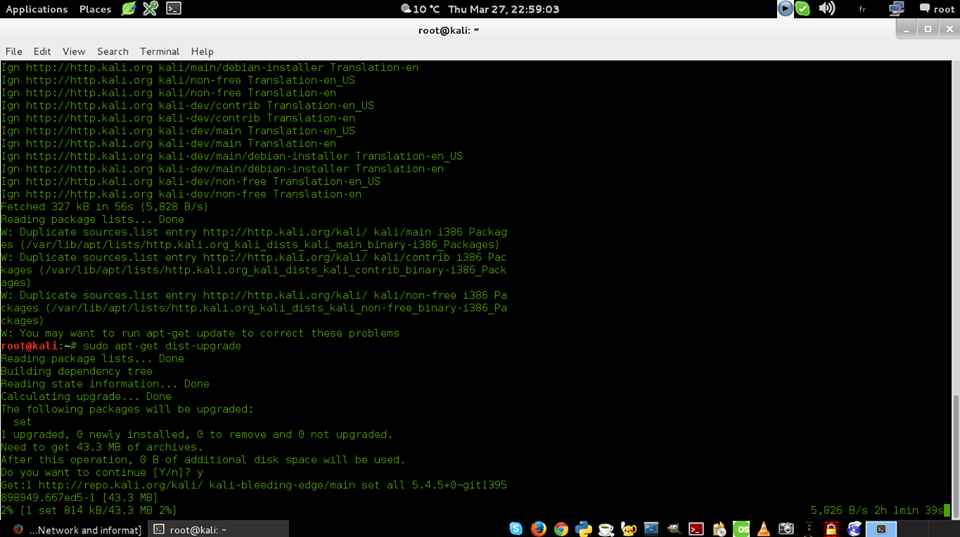The width and height of the screenshot is (960, 537).
Task: Click the 'Fetched 327 kB in 56s' line
Action: coord(105,207)
